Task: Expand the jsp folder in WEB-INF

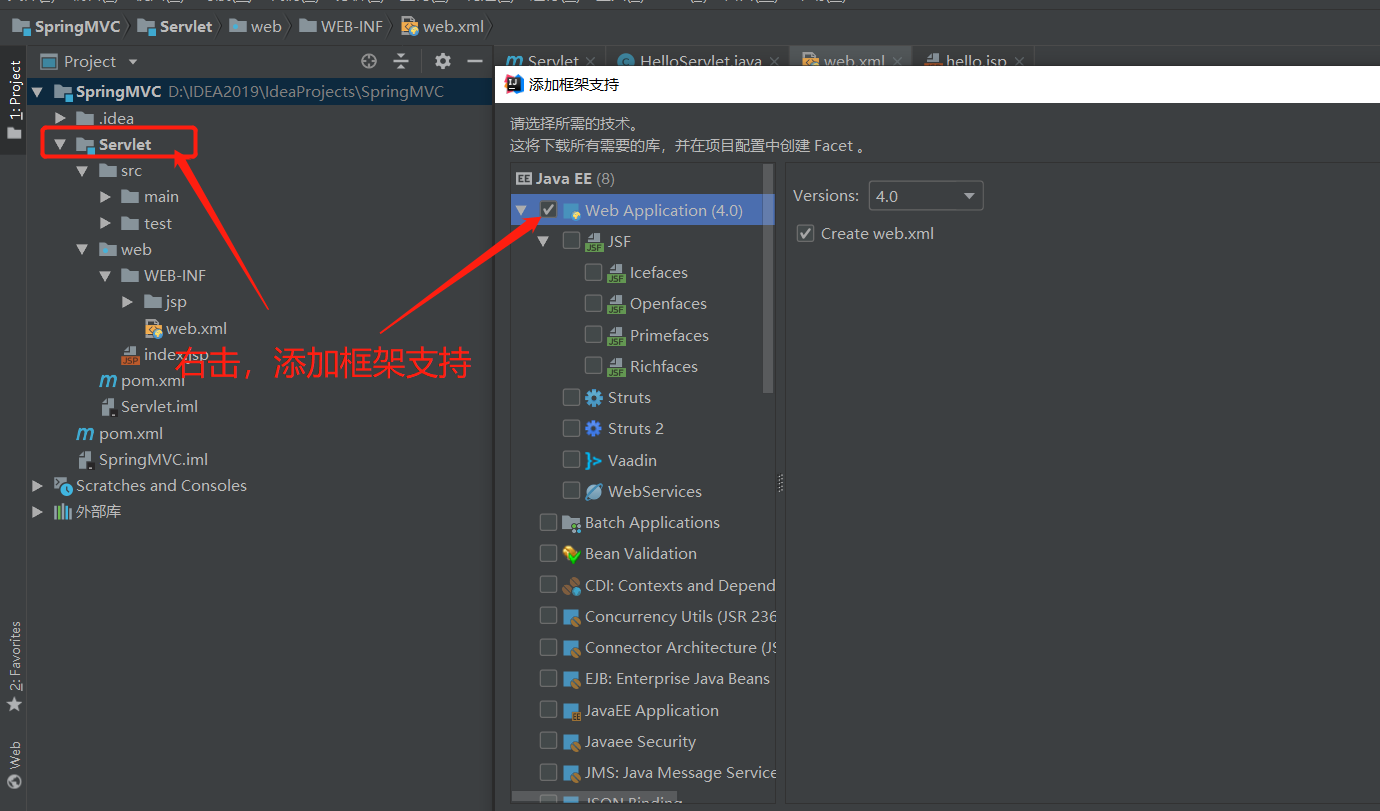Action: coord(128,301)
